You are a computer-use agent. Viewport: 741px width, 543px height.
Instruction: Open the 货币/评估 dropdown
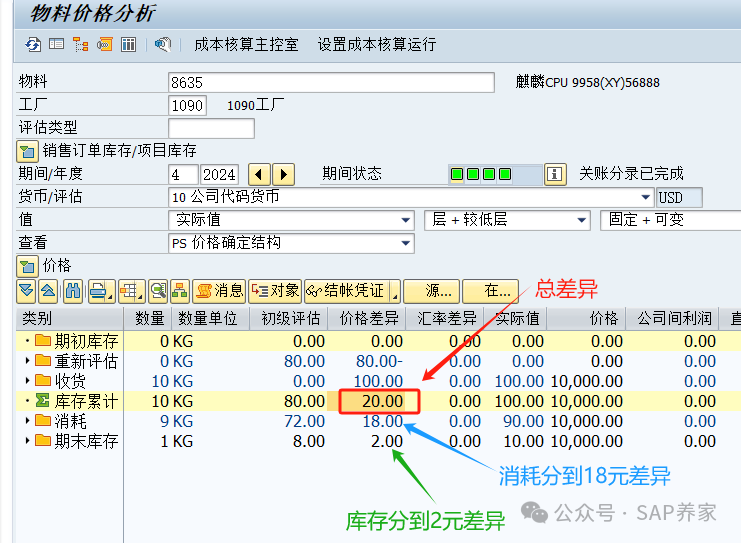(x=646, y=197)
